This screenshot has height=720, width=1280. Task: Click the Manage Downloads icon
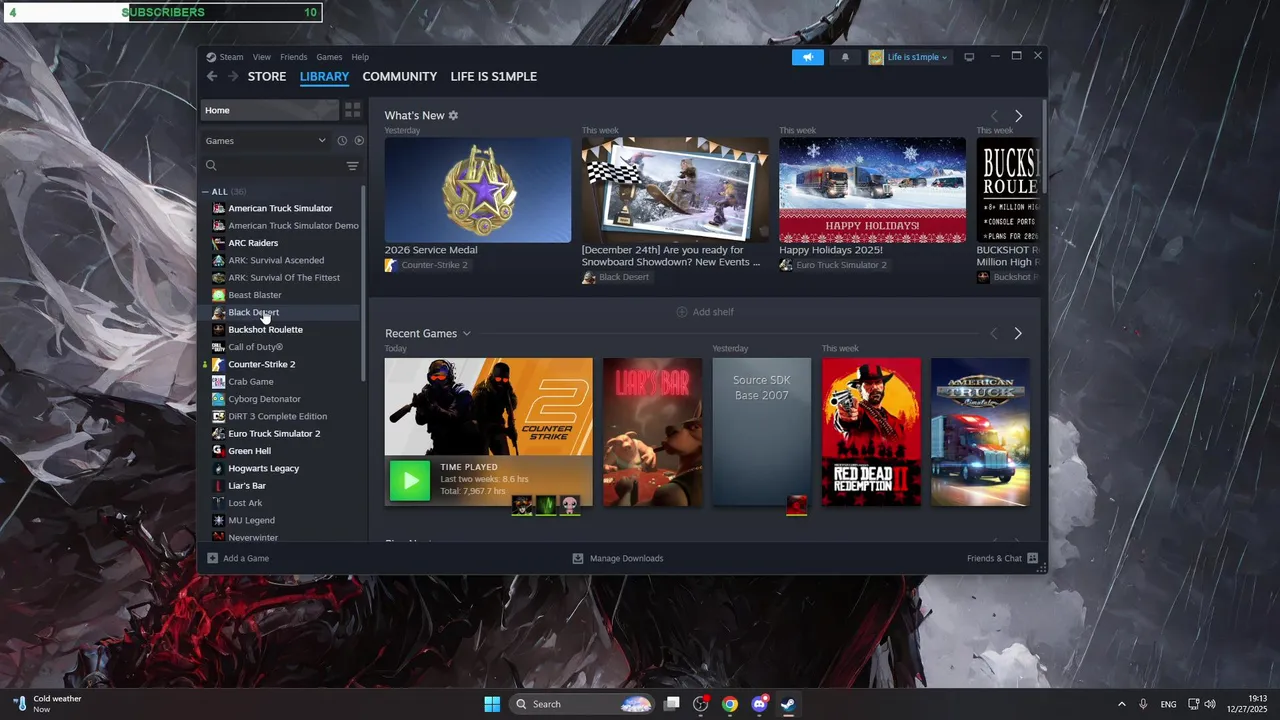[x=578, y=558]
